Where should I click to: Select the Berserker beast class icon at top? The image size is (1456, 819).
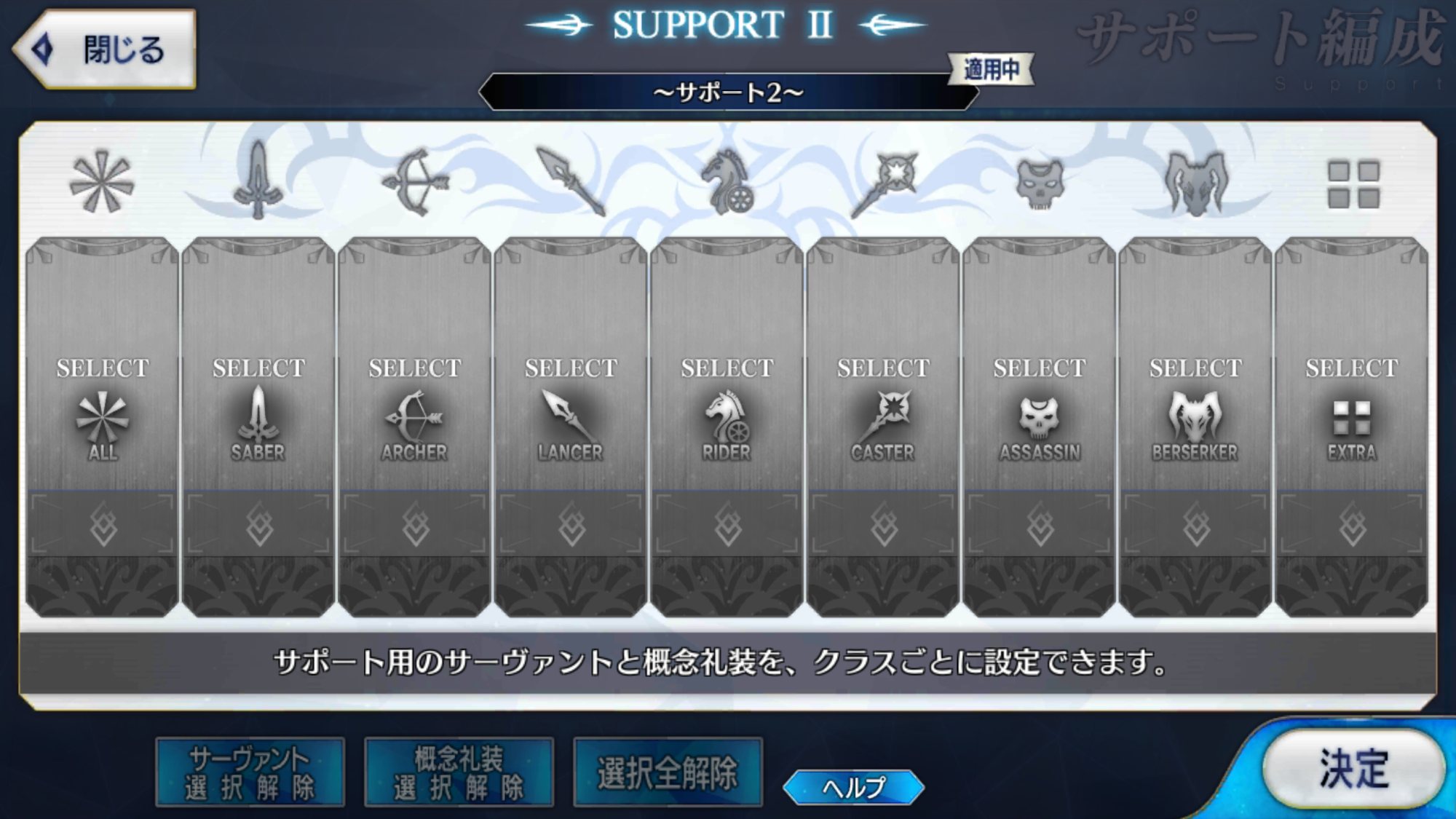[1195, 183]
